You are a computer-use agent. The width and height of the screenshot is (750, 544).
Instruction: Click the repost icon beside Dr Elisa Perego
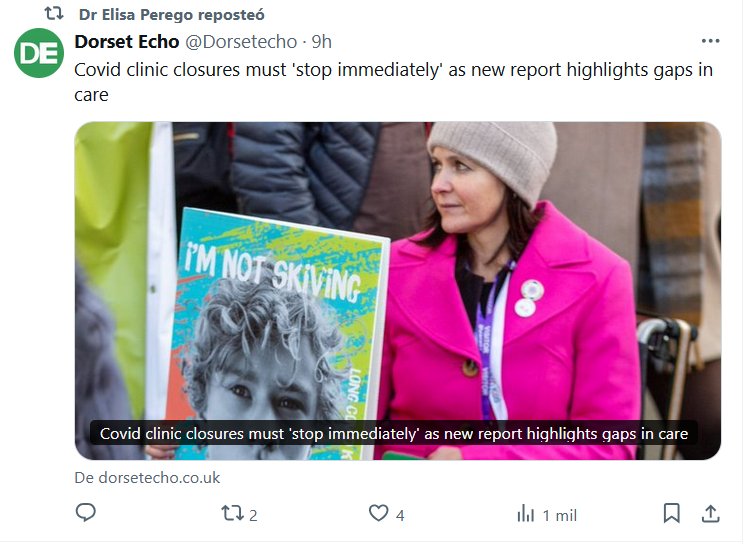pyautogui.click(x=54, y=14)
